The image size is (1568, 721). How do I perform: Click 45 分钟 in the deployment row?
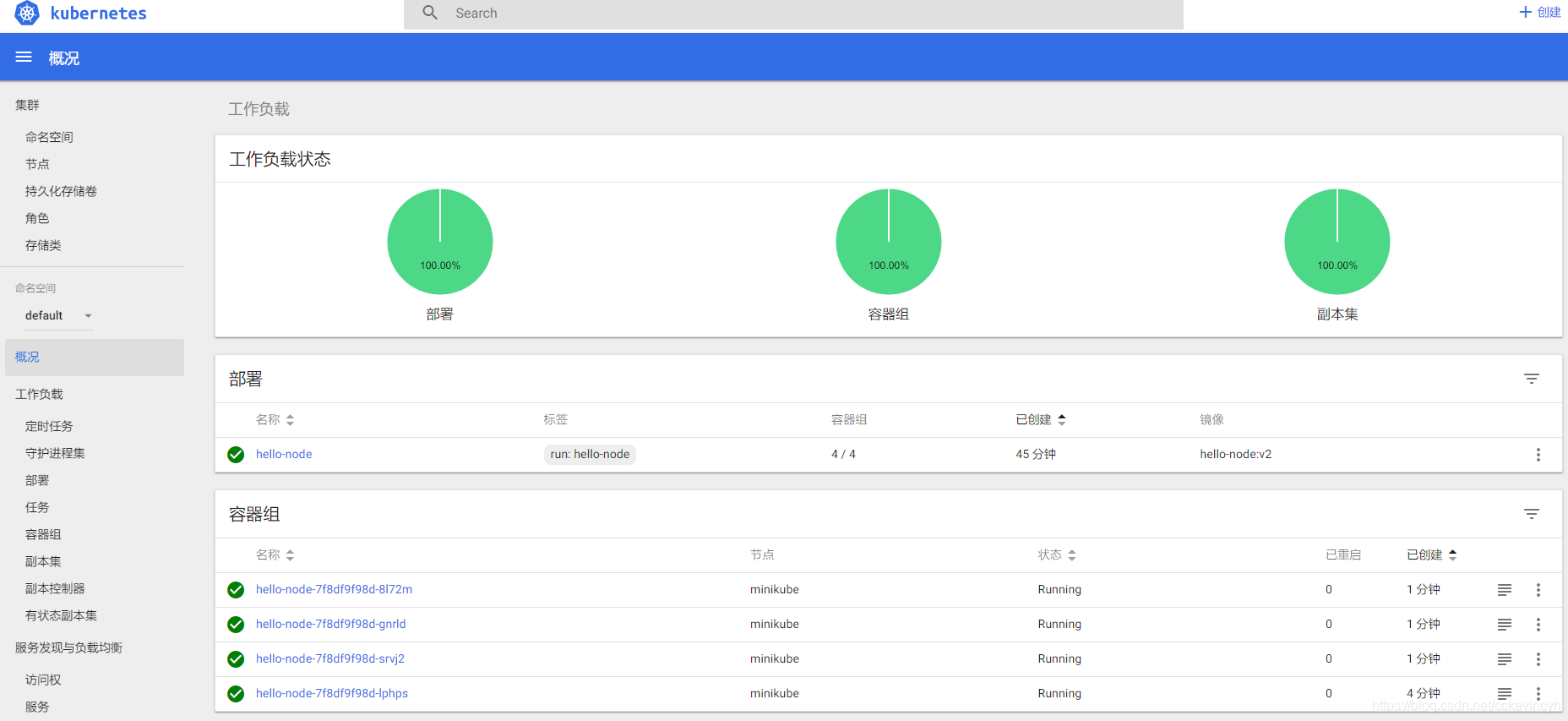(x=1036, y=454)
